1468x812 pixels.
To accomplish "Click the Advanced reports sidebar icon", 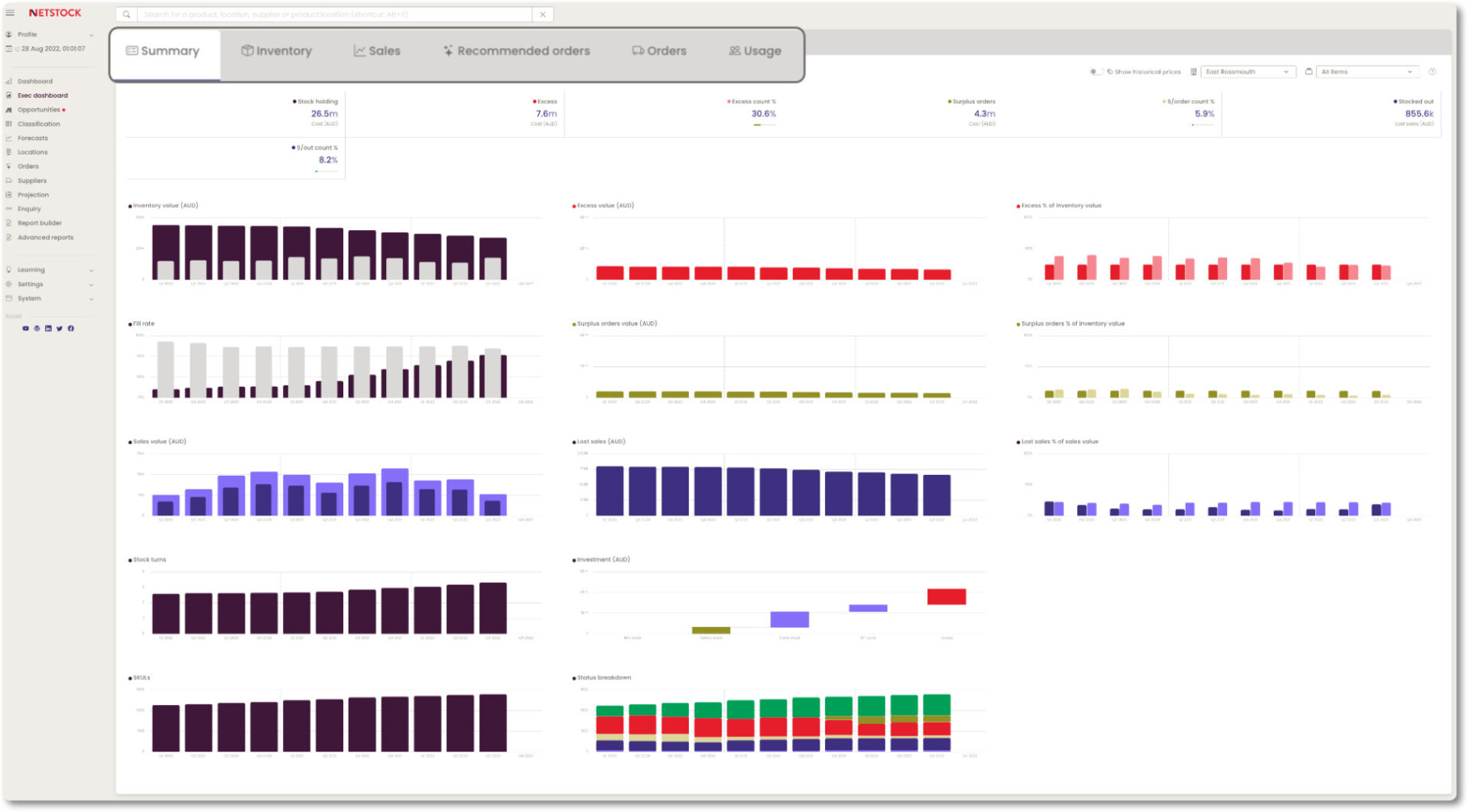I will pyautogui.click(x=9, y=238).
